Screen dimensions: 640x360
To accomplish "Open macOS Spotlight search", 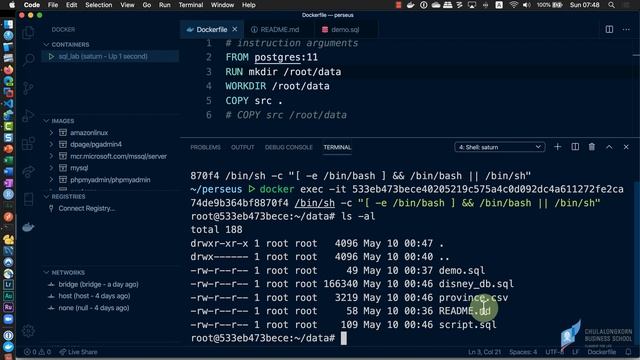I will [x=611, y=5].
